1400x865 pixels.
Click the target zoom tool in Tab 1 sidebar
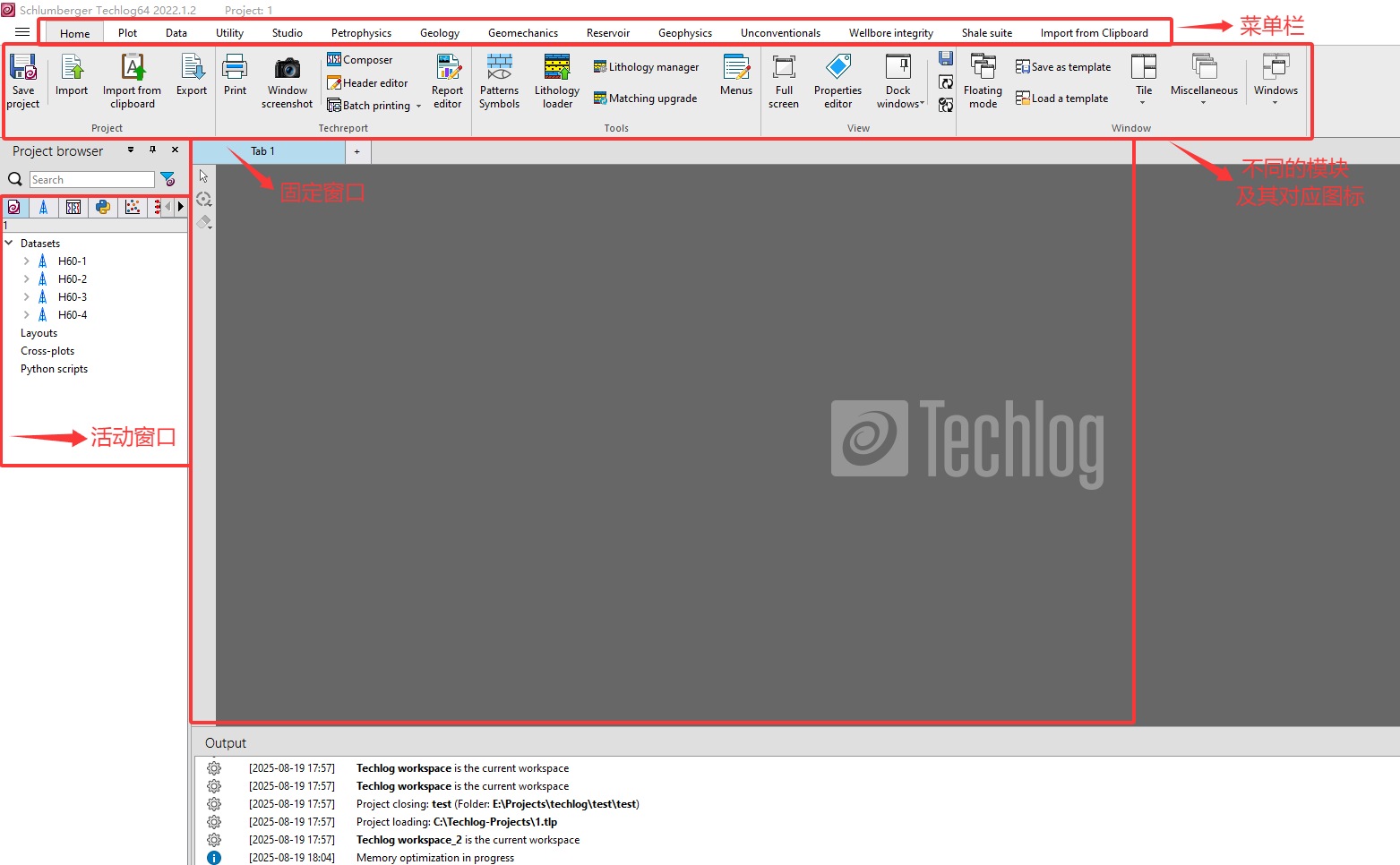point(204,199)
